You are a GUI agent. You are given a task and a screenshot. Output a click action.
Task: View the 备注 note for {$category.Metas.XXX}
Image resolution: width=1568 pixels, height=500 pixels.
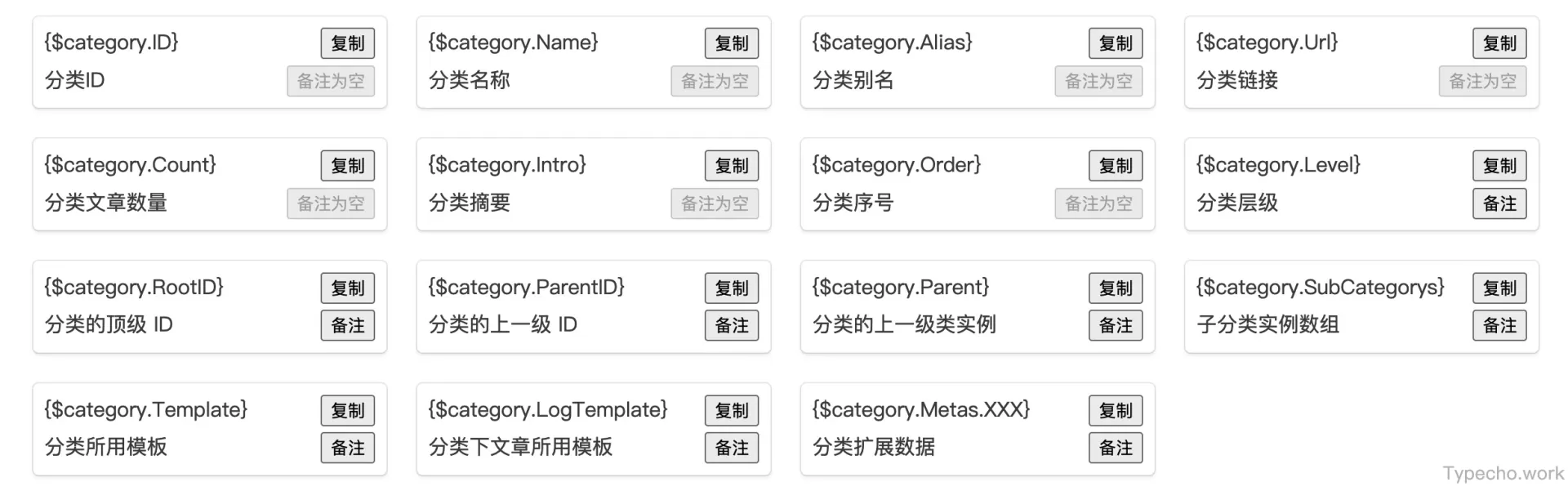click(x=1115, y=448)
